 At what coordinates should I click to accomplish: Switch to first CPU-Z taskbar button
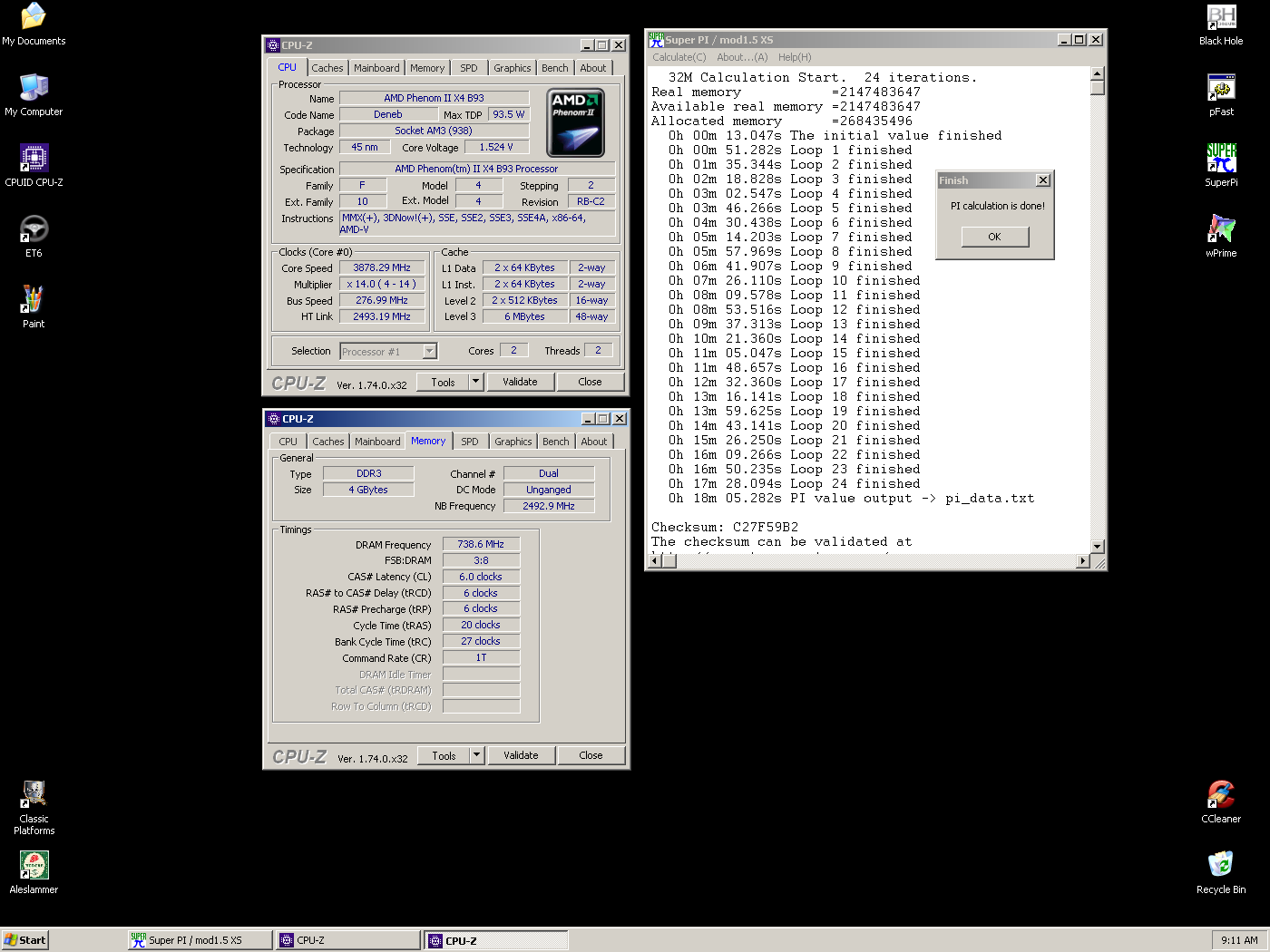click(x=348, y=940)
